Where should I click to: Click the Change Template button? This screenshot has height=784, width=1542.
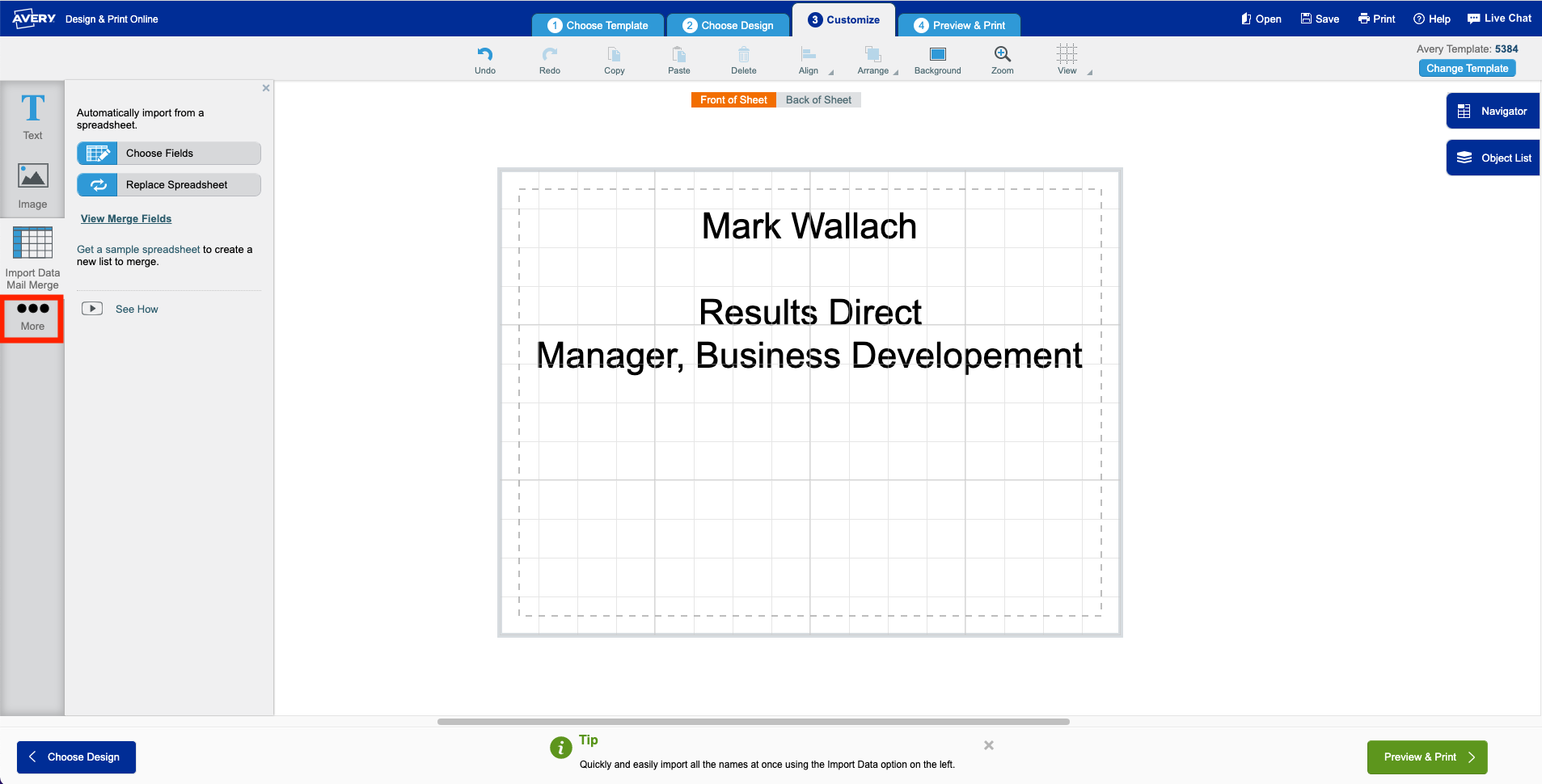pos(1467,69)
